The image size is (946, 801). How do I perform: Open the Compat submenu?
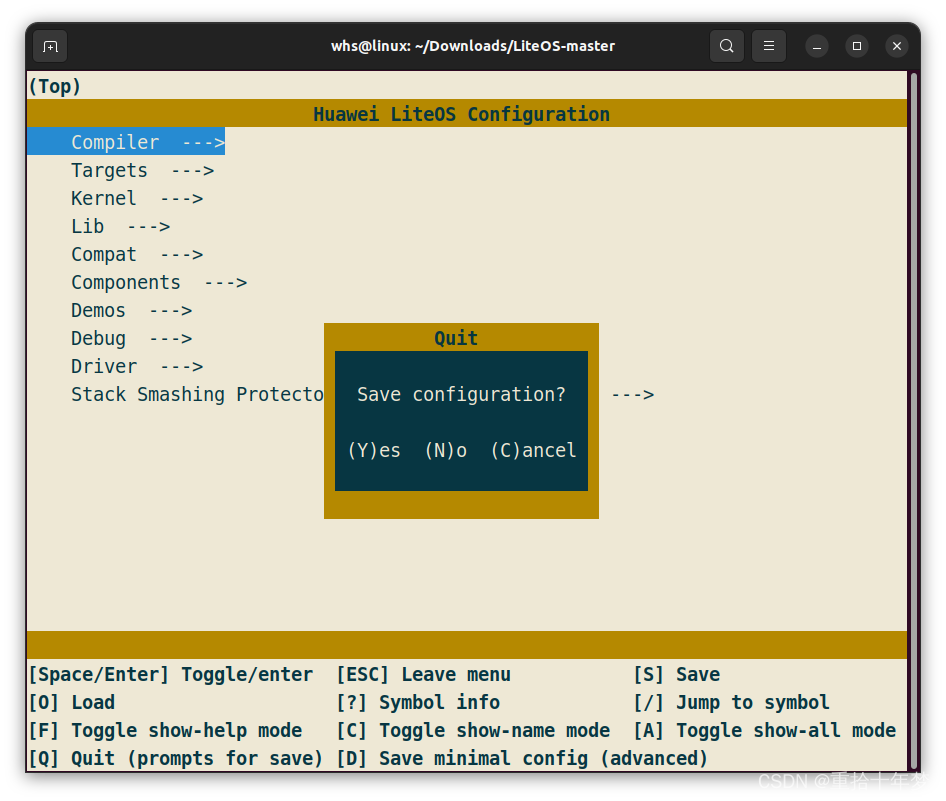pos(137,255)
